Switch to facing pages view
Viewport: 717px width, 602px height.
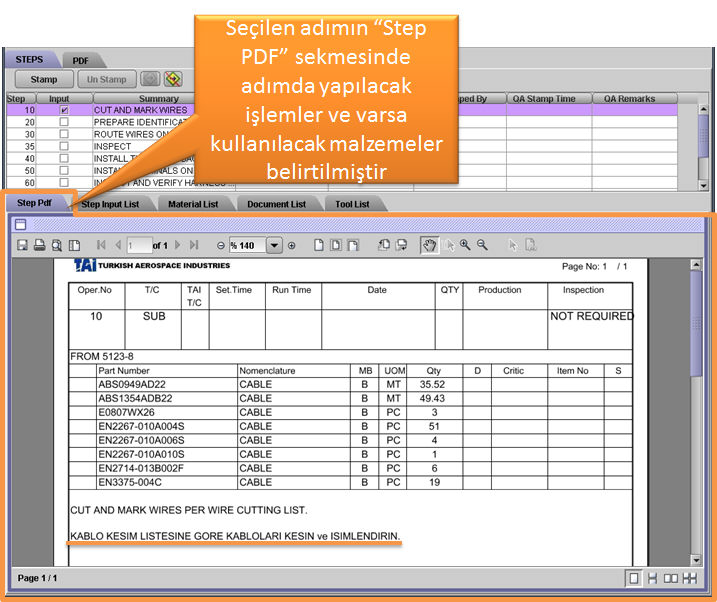pyautogui.click(x=671, y=579)
